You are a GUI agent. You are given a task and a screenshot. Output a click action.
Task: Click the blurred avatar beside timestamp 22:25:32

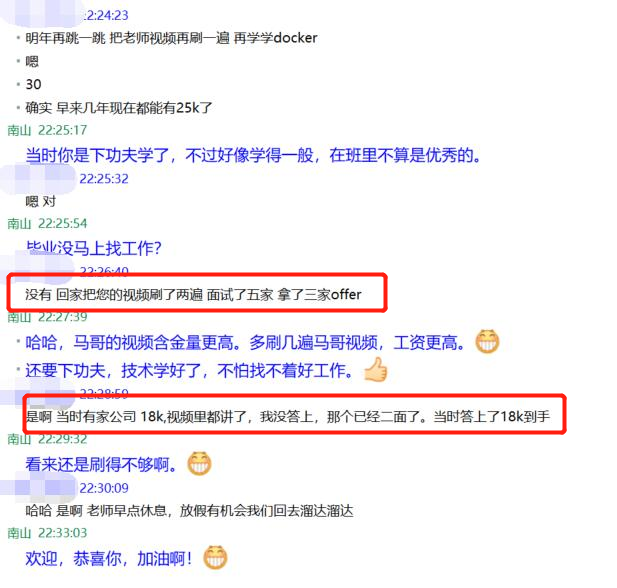point(38,179)
